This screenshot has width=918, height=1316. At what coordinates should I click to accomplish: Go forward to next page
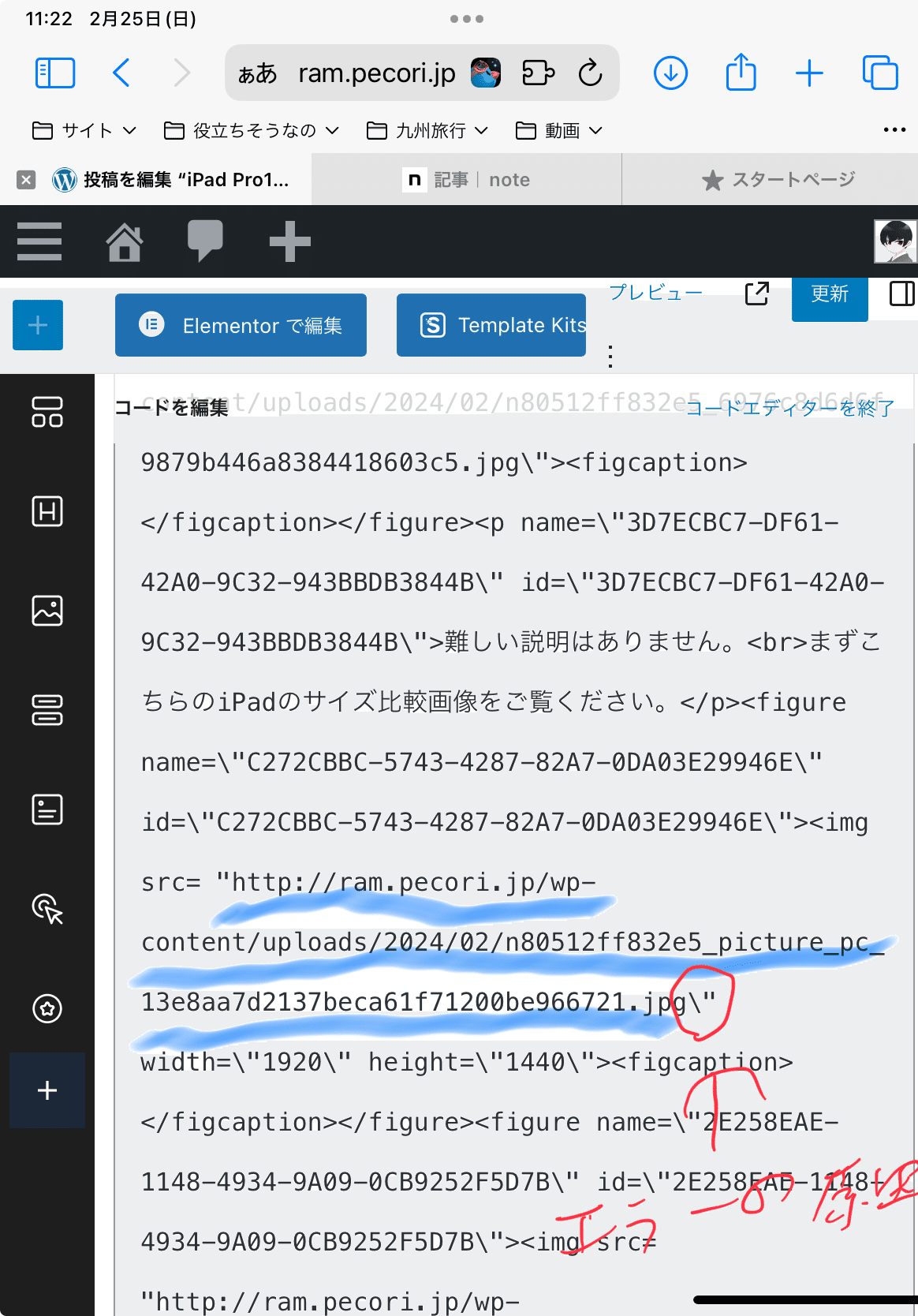point(181,73)
